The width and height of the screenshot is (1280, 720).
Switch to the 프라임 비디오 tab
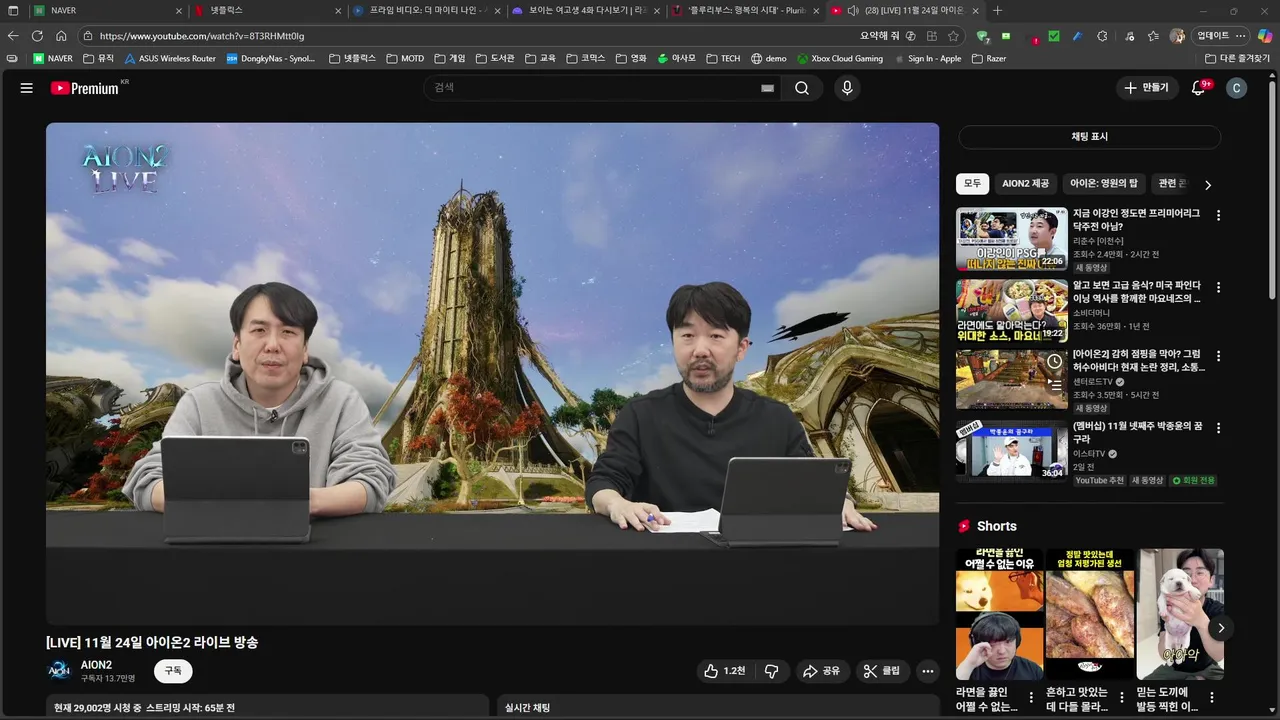[425, 11]
